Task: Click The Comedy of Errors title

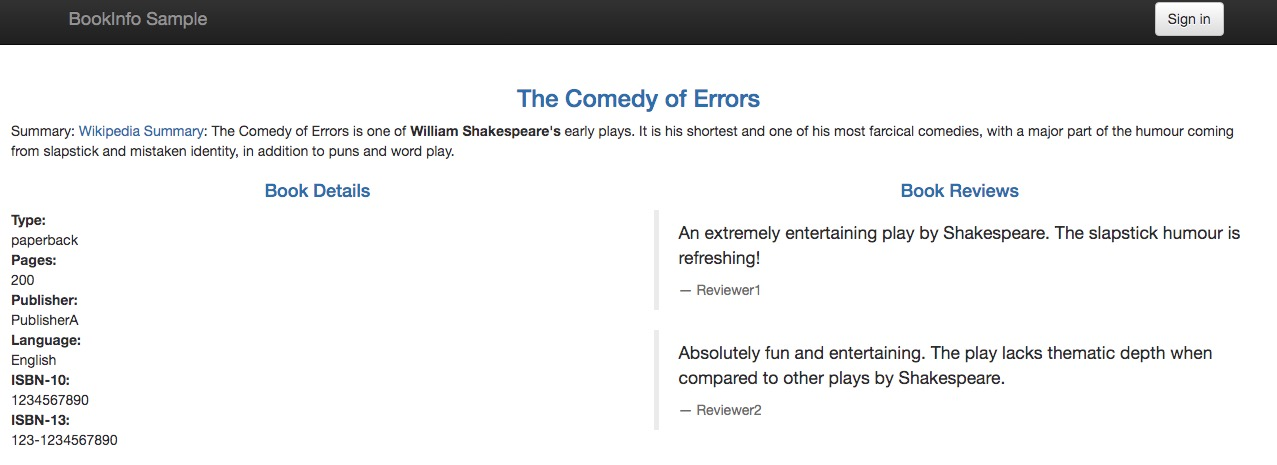Action: [638, 99]
